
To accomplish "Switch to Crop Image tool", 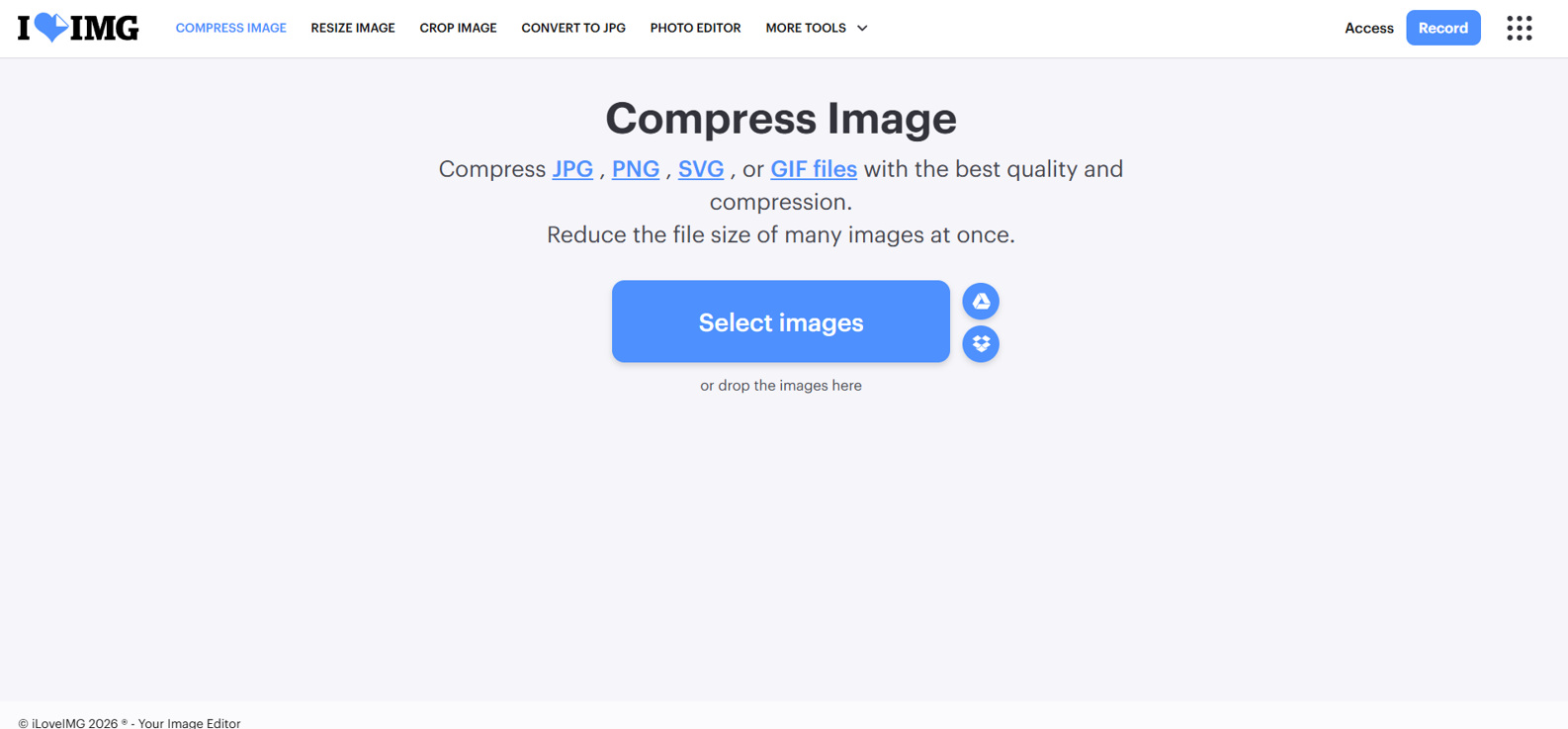I will 458,28.
